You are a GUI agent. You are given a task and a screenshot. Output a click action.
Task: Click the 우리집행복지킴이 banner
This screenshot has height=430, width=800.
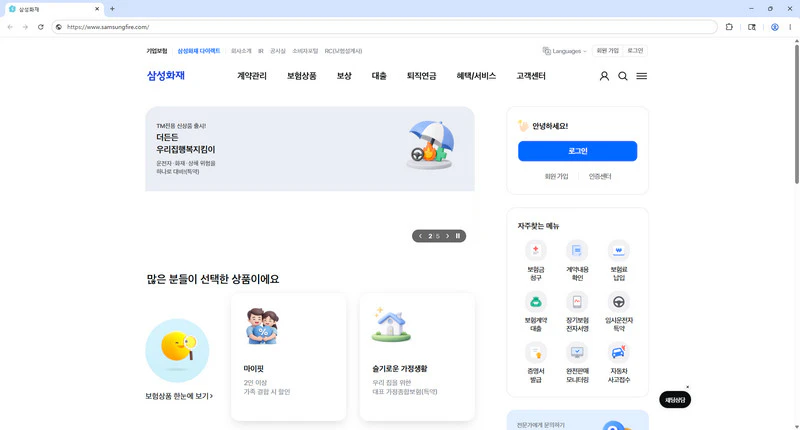[x=310, y=149]
